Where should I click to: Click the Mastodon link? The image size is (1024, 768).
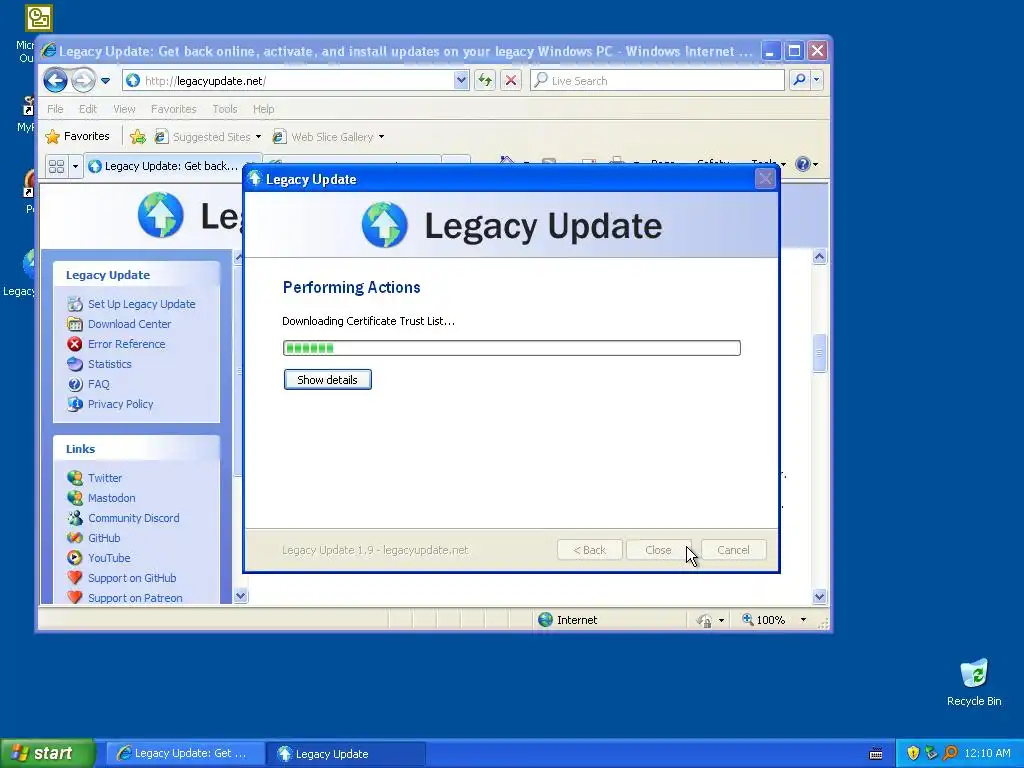[112, 498]
